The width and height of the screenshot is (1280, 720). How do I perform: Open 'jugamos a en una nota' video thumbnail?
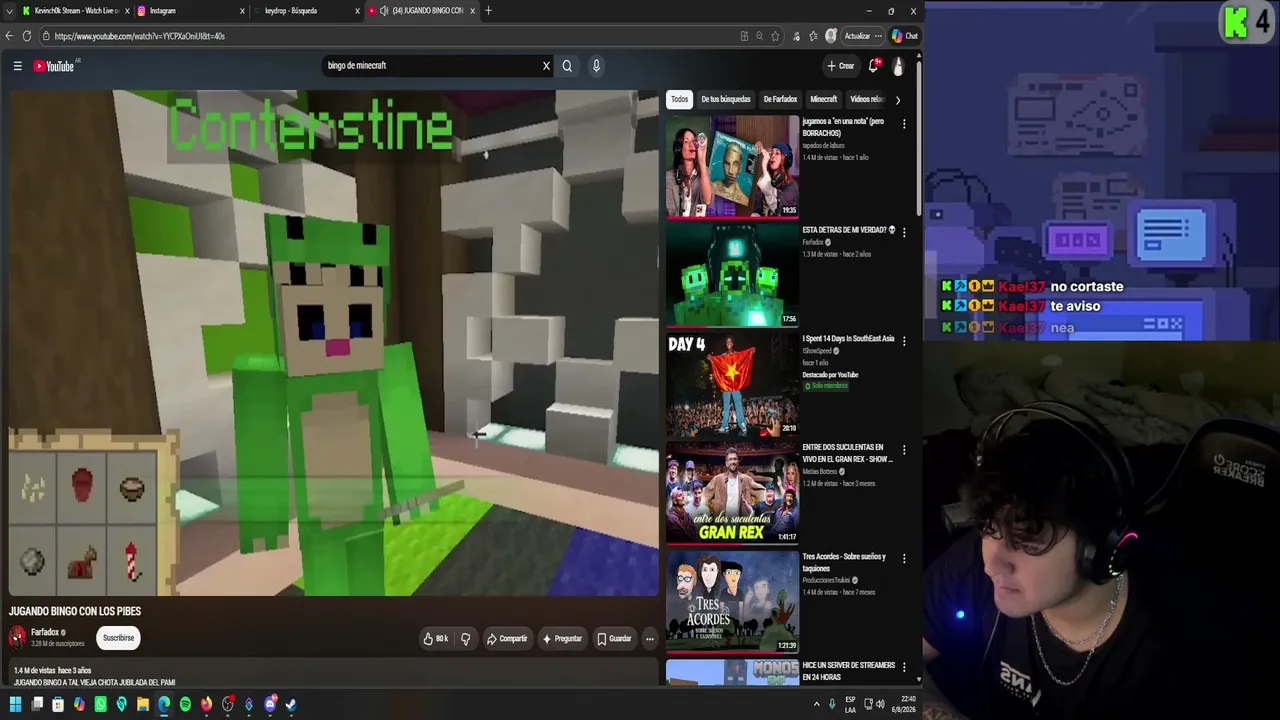733,166
